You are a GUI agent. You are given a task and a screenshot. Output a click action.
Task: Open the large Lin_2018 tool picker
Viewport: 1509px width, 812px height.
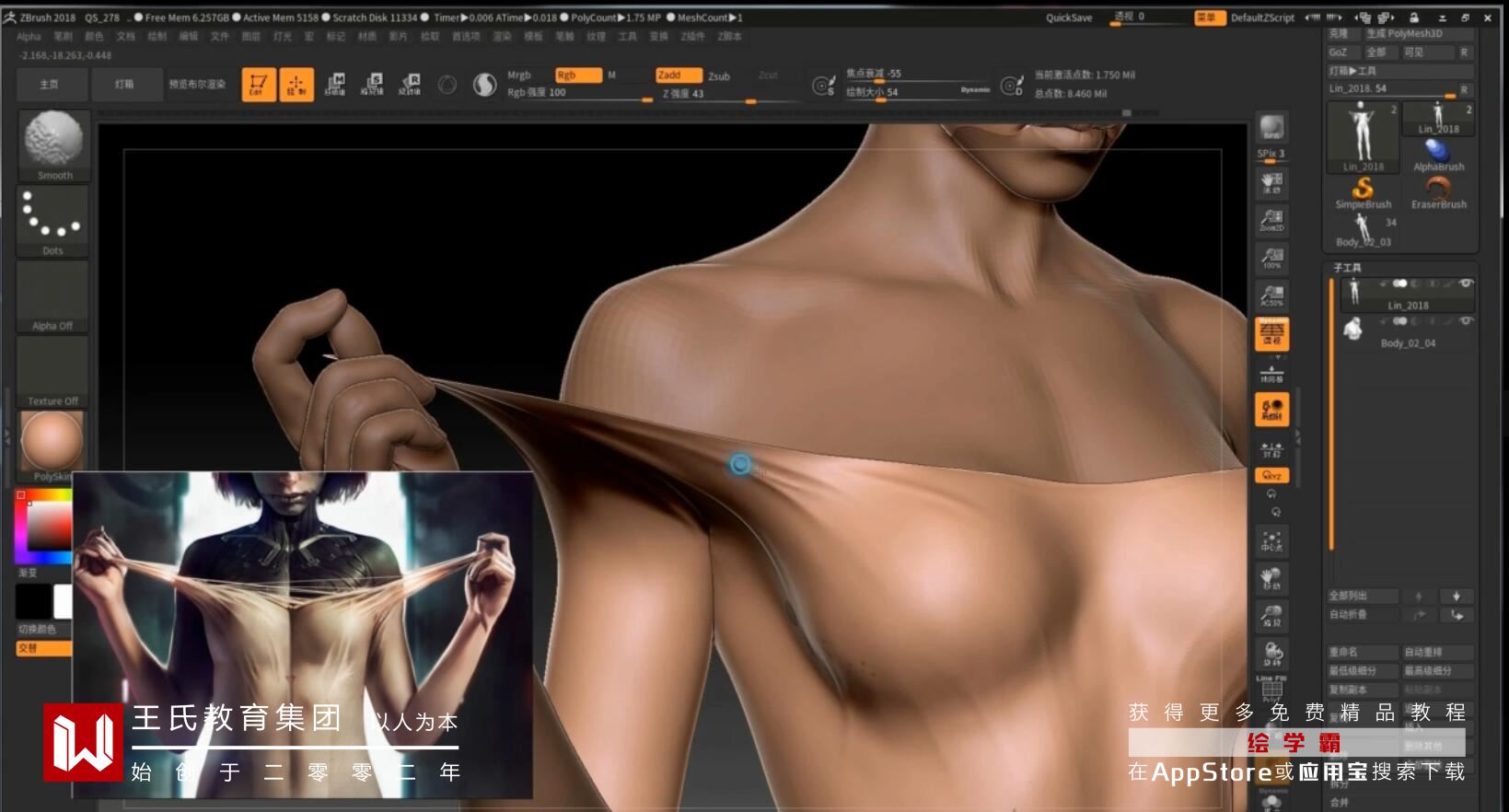1363,137
